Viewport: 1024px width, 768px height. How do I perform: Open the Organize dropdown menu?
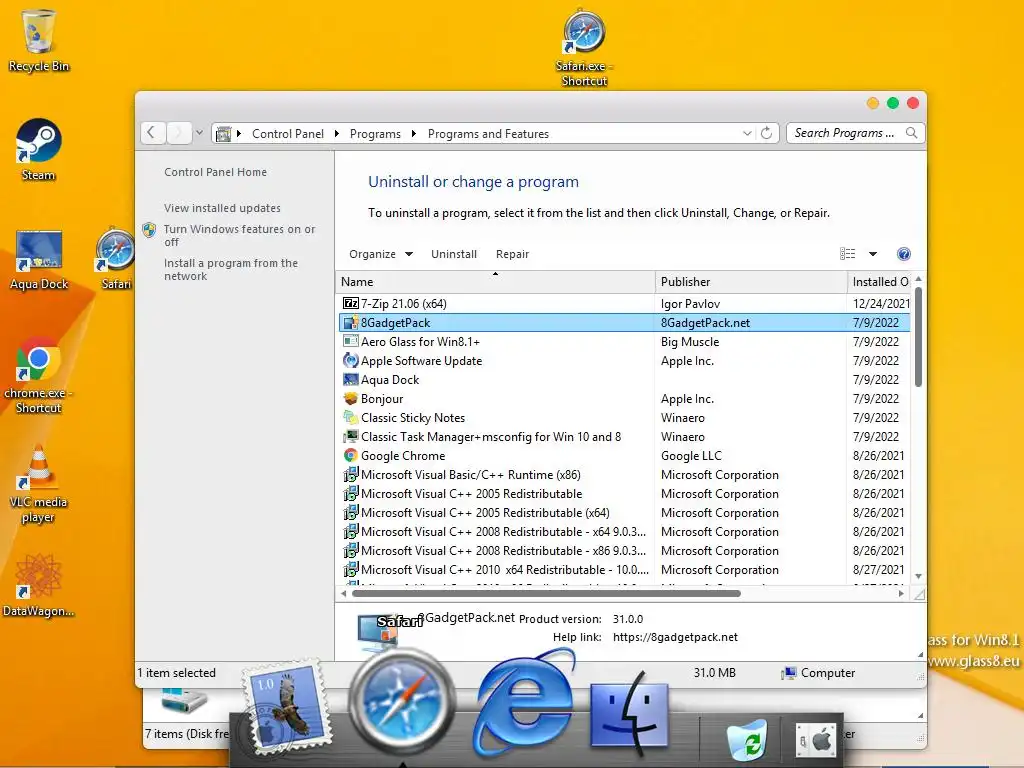[381, 254]
